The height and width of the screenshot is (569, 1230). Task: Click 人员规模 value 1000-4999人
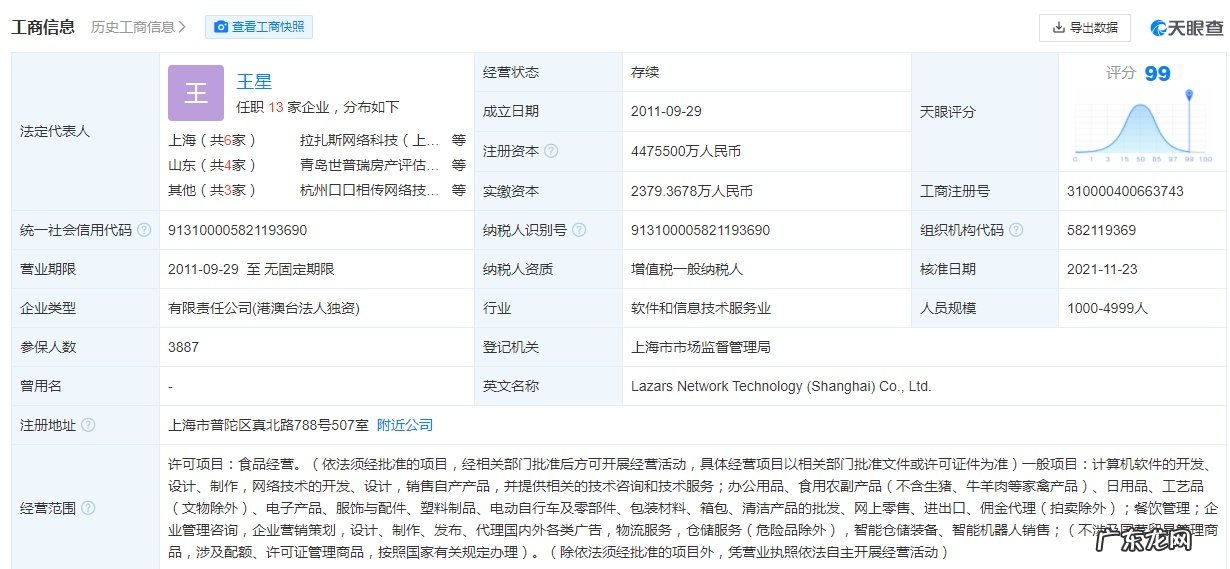[1107, 308]
